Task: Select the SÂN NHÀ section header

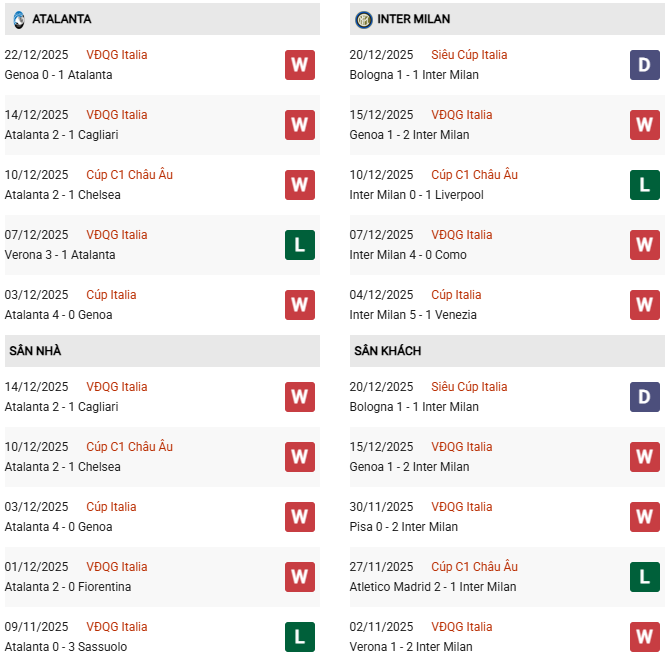Action: pos(36,351)
